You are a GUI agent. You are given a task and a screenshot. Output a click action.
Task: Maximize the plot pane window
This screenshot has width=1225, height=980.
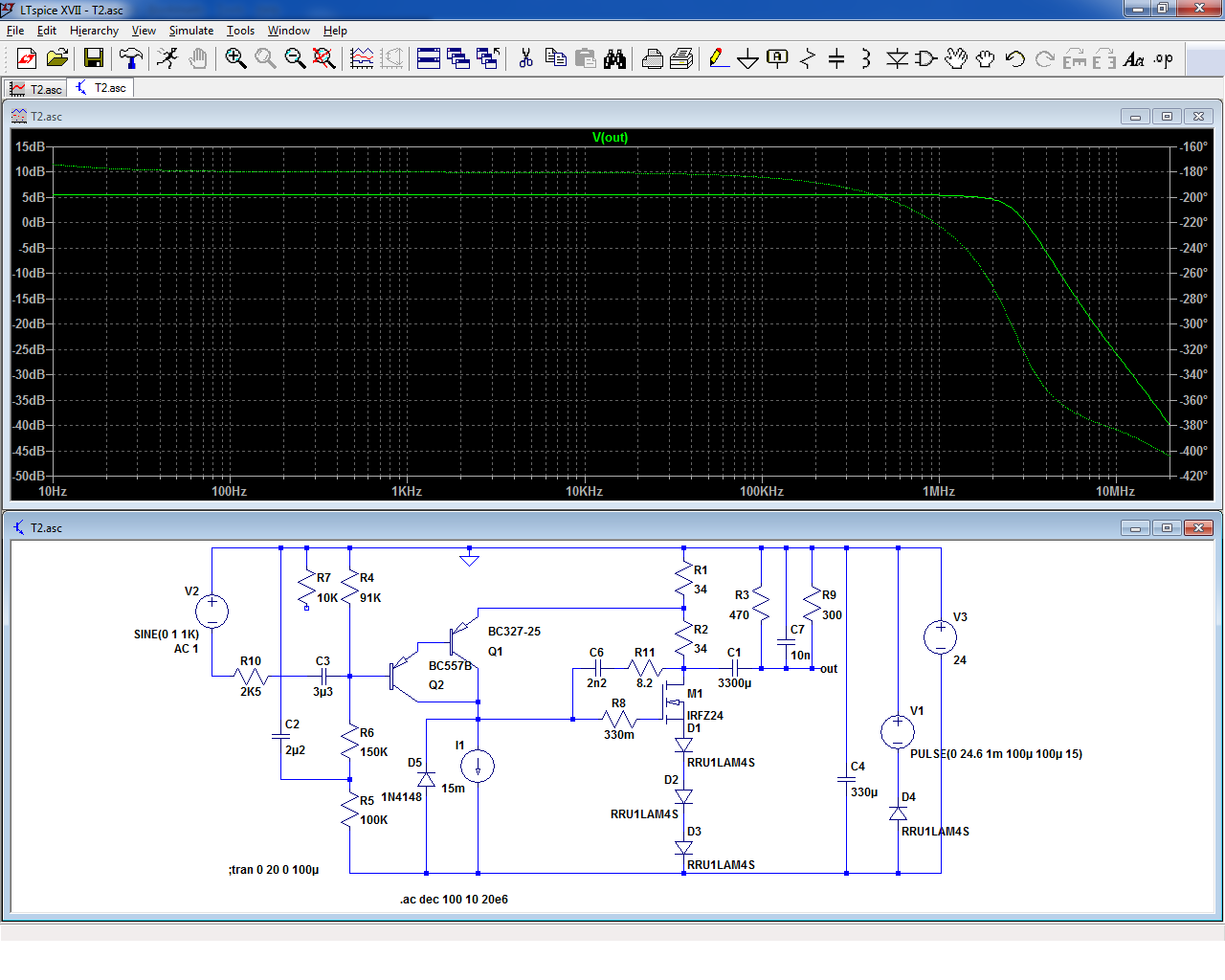tap(1167, 117)
